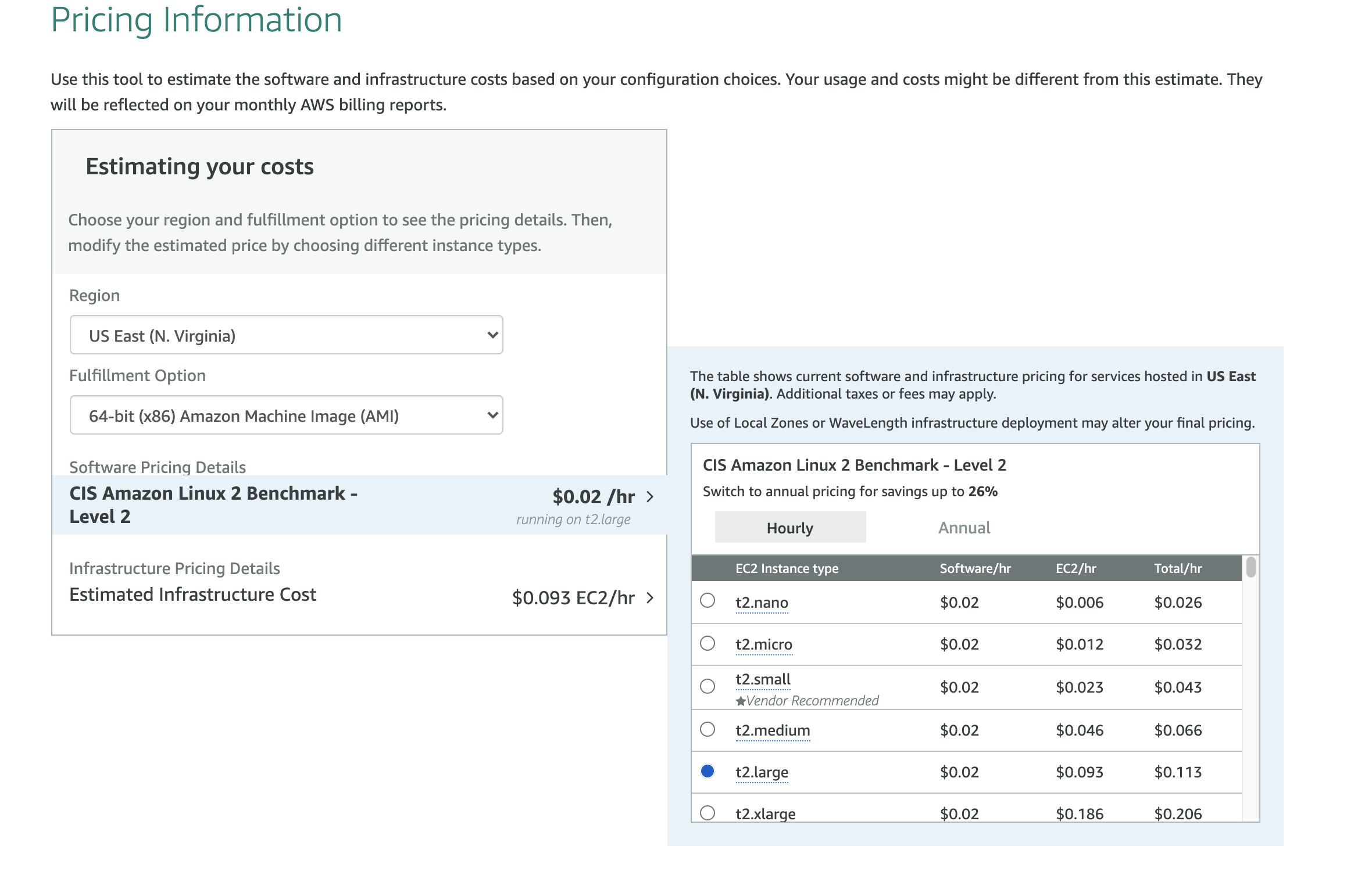Click the $0.006 EC2 price for t2.nano
Image resolution: width=1372 pixels, height=882 pixels.
click(x=1080, y=603)
